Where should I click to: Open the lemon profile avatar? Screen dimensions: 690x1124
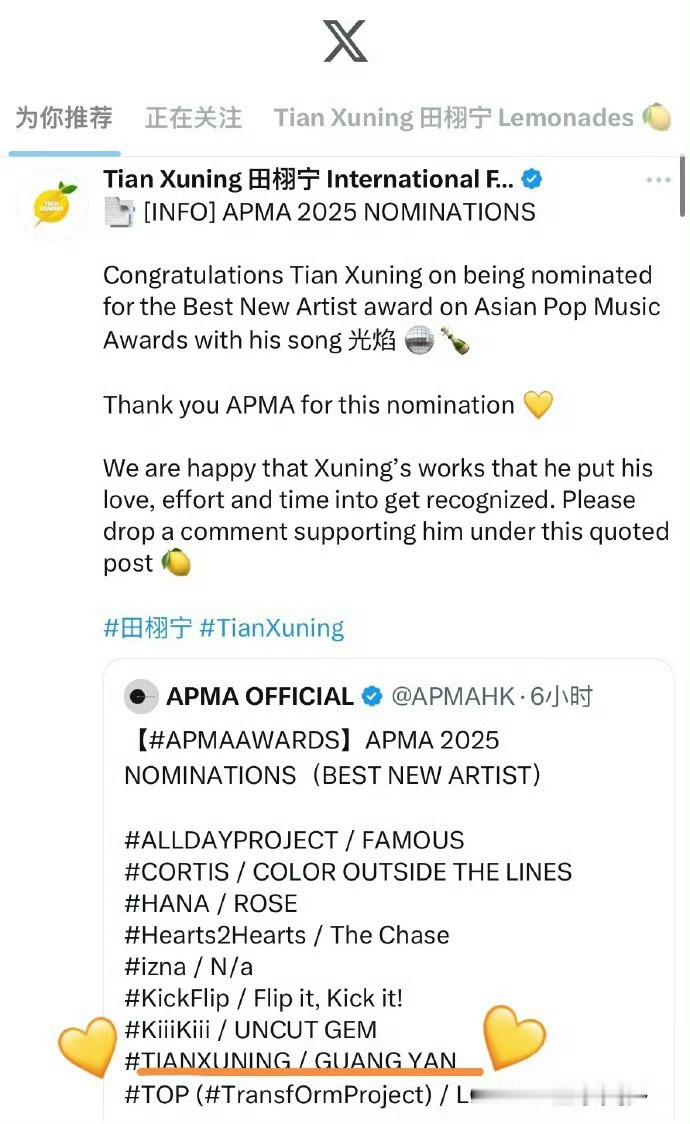click(51, 204)
